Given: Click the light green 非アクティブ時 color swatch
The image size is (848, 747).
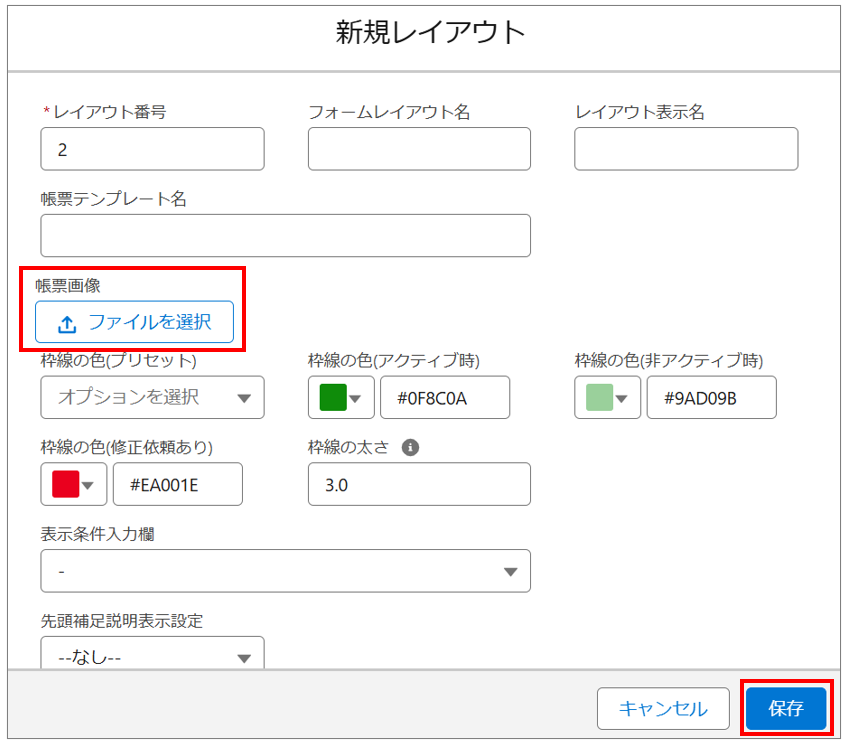Looking at the screenshot, I should [599, 397].
